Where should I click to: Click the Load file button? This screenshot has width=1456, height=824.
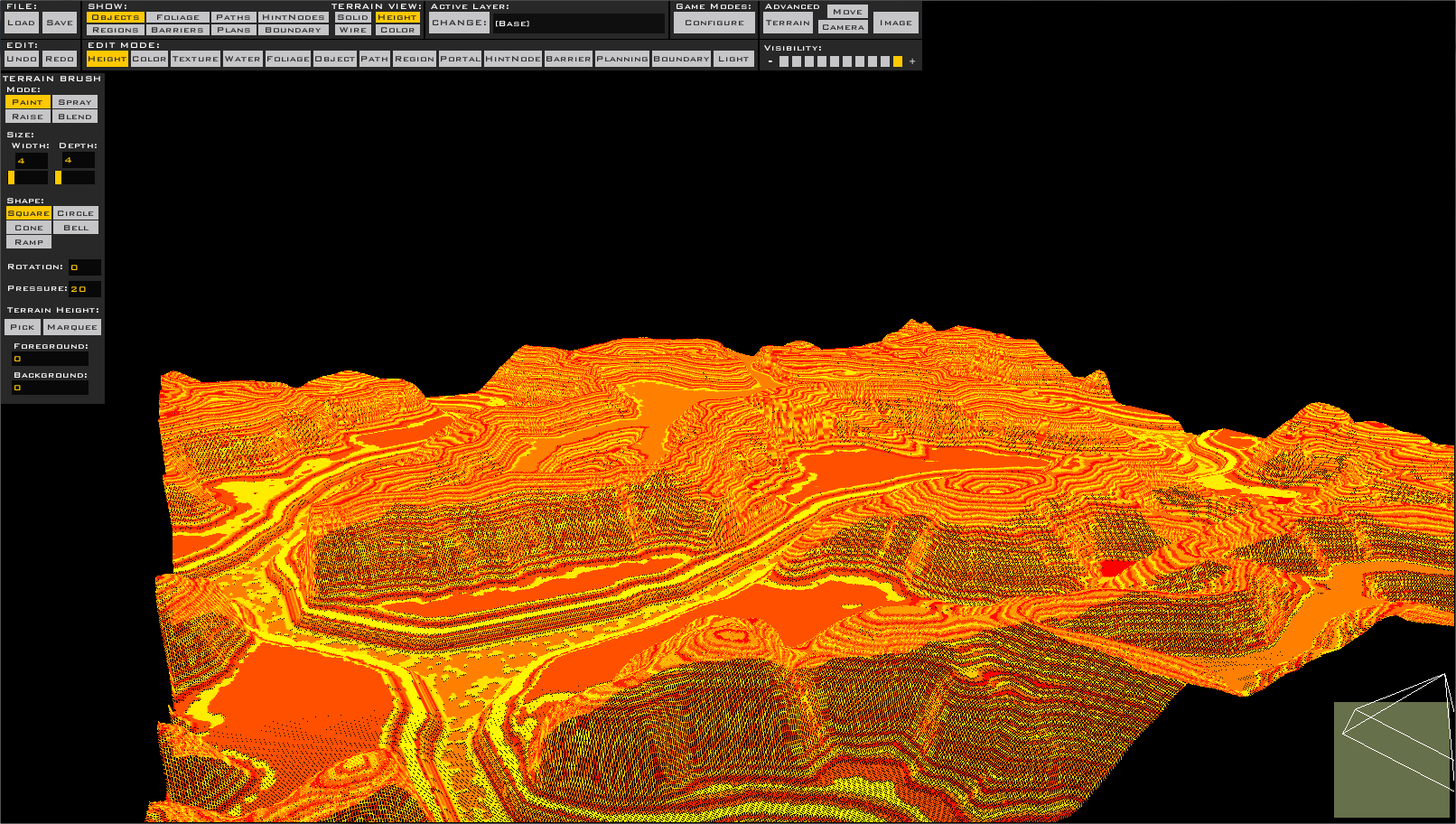[22, 23]
